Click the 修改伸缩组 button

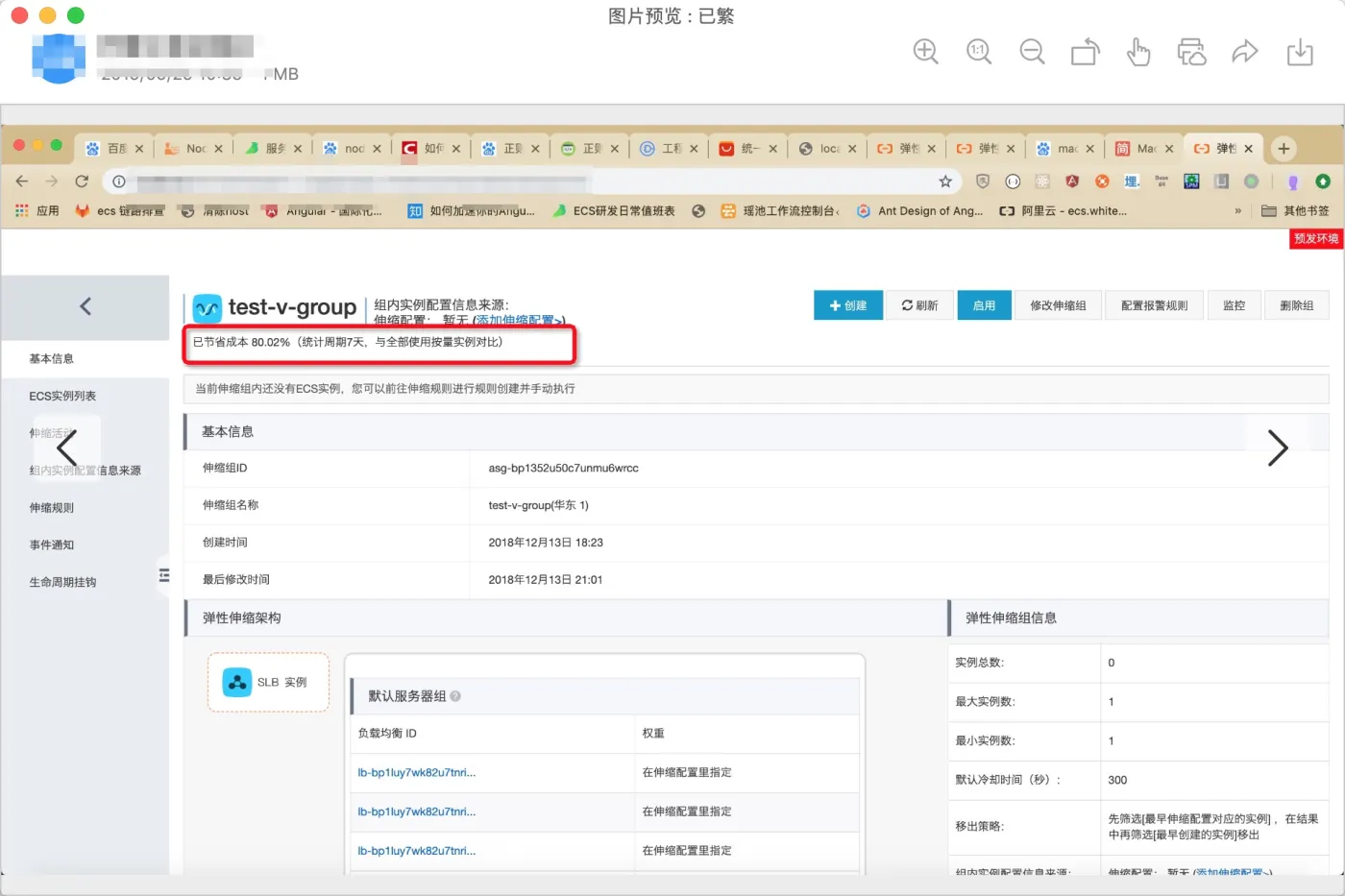[x=1059, y=305]
